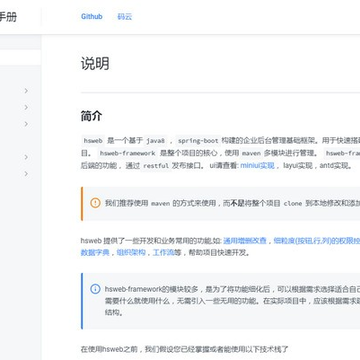Expand the topmost sidebar chevron
Screen dimensions: 360x360
26,91
